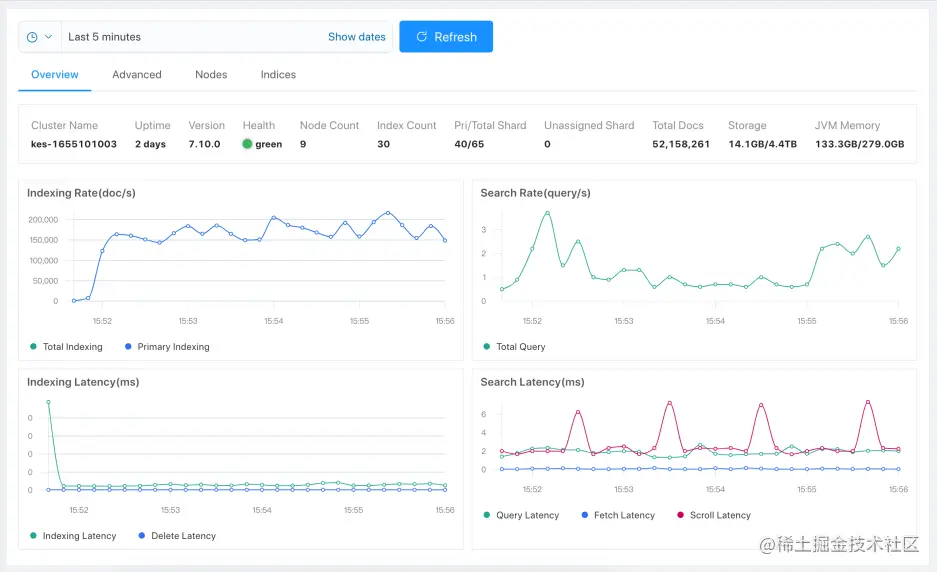Screen dimensions: 937x572
Task: Click JVM Memory value 133.3GB/279.0GB
Action: pos(859,144)
